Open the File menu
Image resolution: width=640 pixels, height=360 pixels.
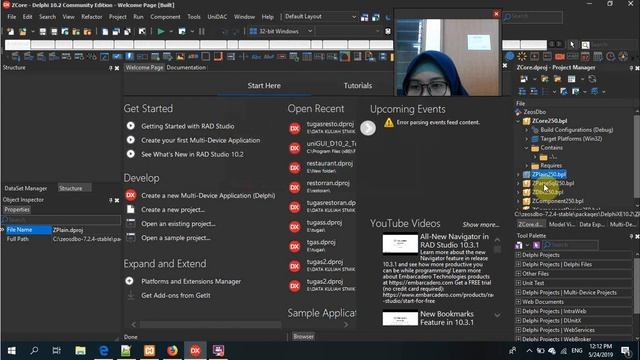coord(12,17)
